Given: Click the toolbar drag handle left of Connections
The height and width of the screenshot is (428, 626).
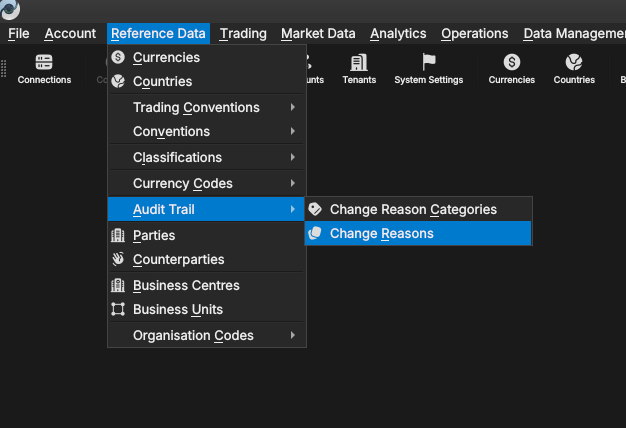Looking at the screenshot, I should [x=4, y=68].
